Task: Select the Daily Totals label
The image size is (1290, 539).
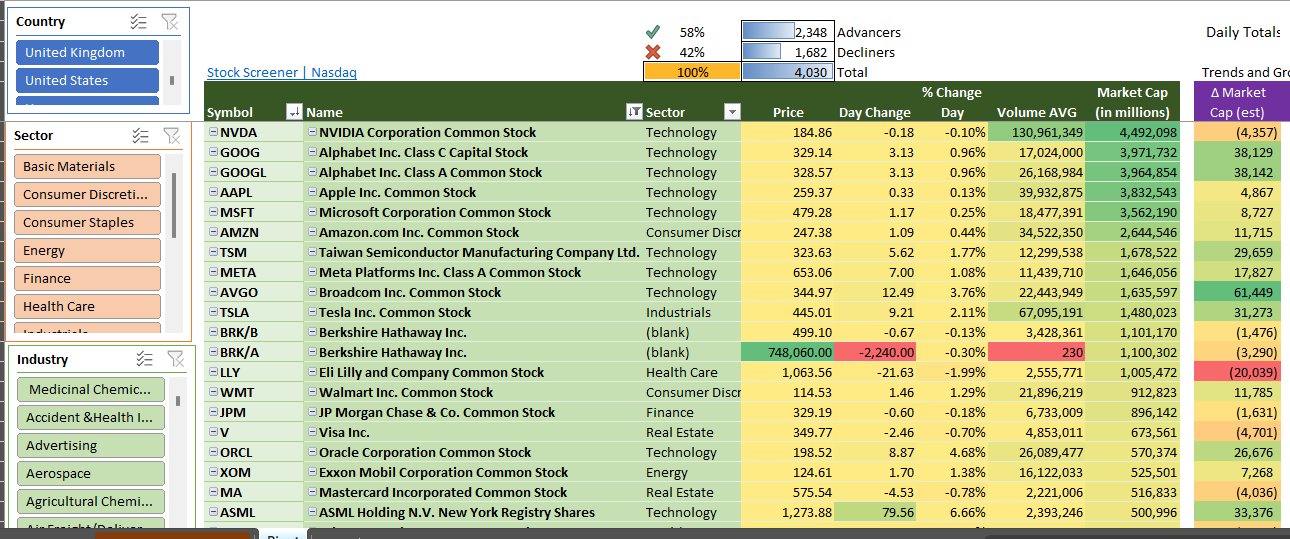Action: tap(1243, 32)
